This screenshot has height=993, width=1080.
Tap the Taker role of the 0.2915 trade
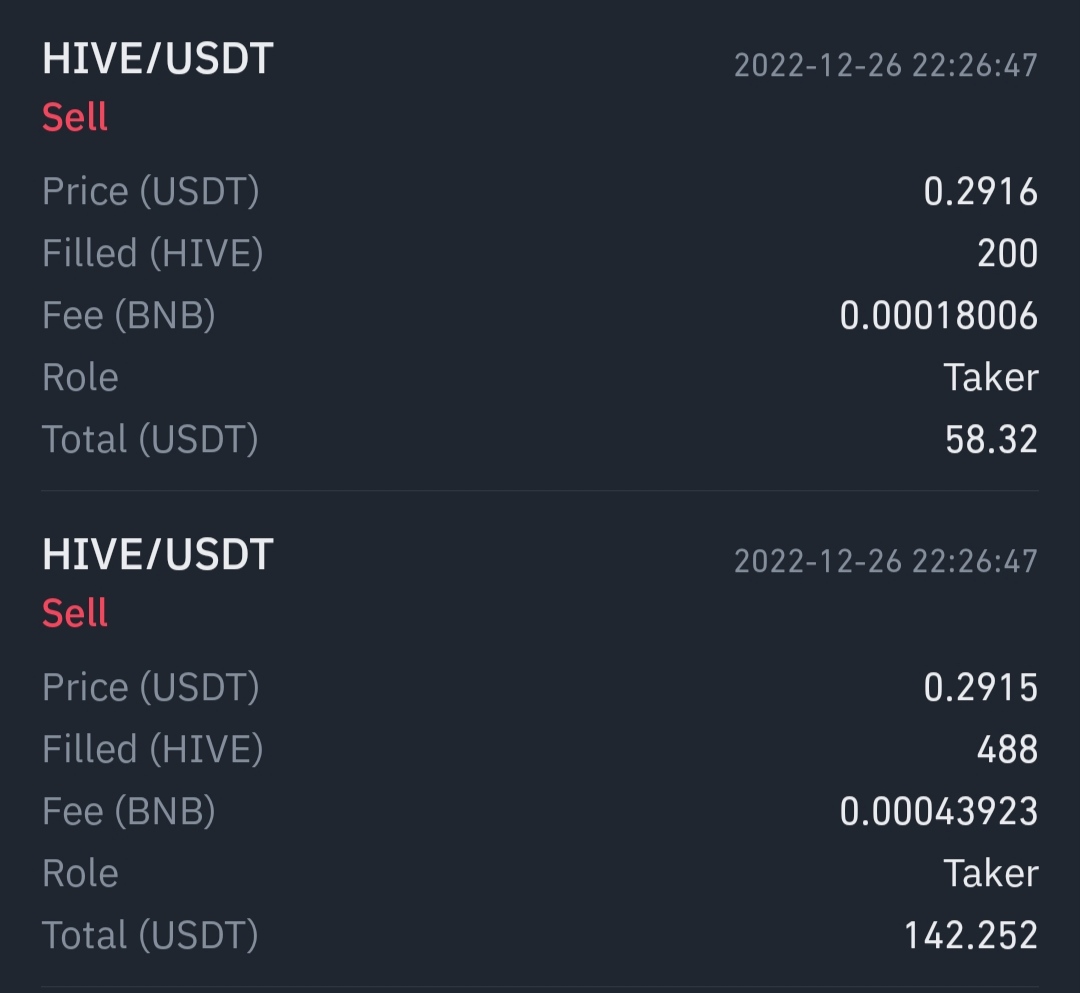point(990,873)
